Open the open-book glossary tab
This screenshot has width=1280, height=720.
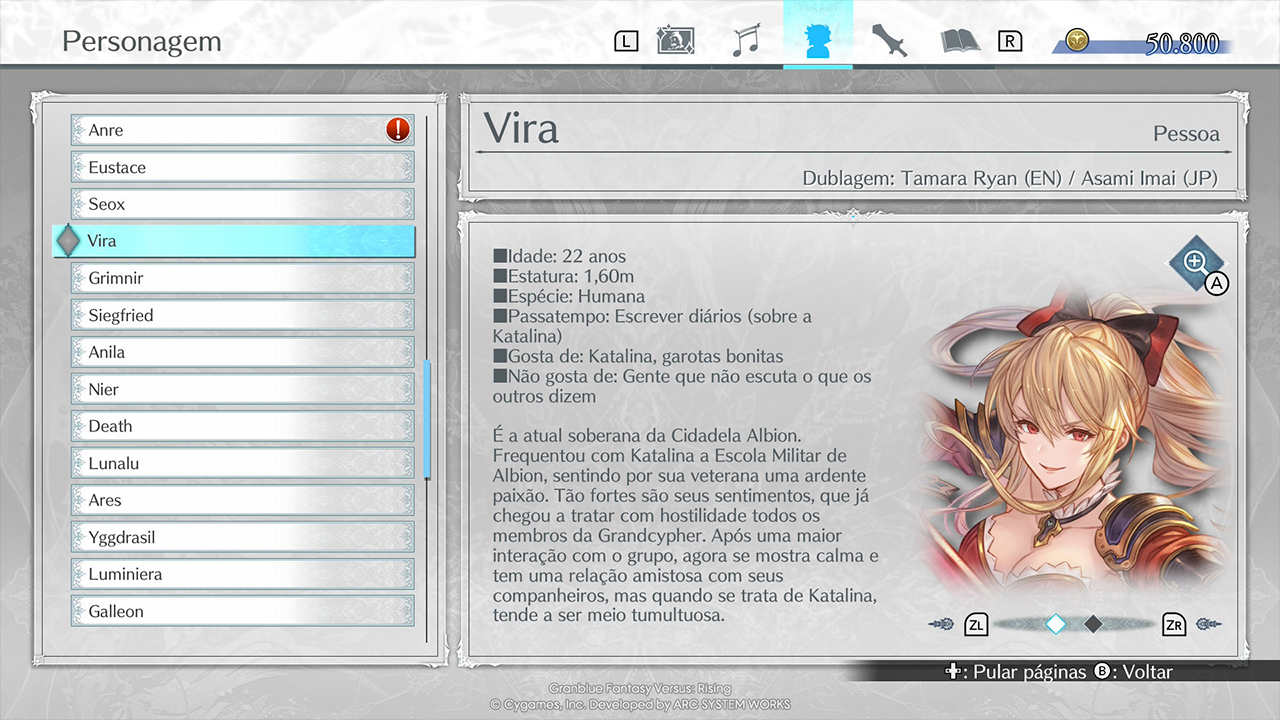coord(960,41)
